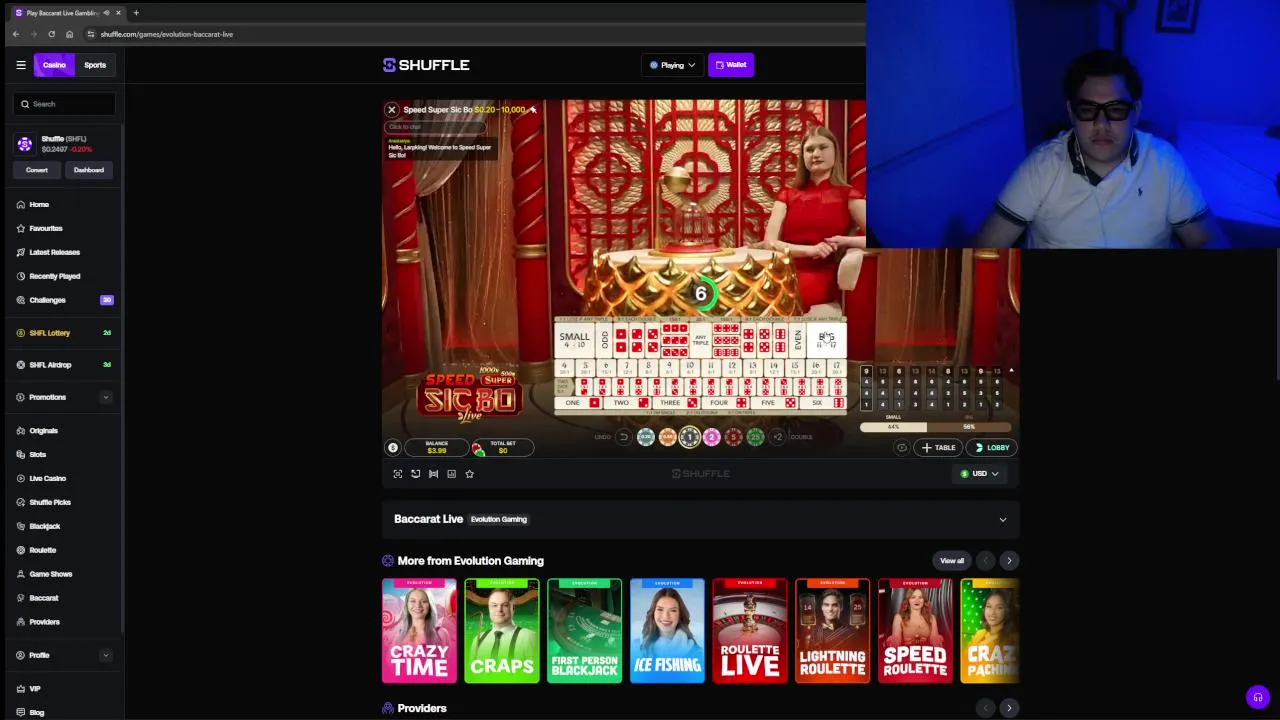The height and width of the screenshot is (720, 1280).
Task: Open the Speed Roulette game thumbnail
Action: [916, 631]
